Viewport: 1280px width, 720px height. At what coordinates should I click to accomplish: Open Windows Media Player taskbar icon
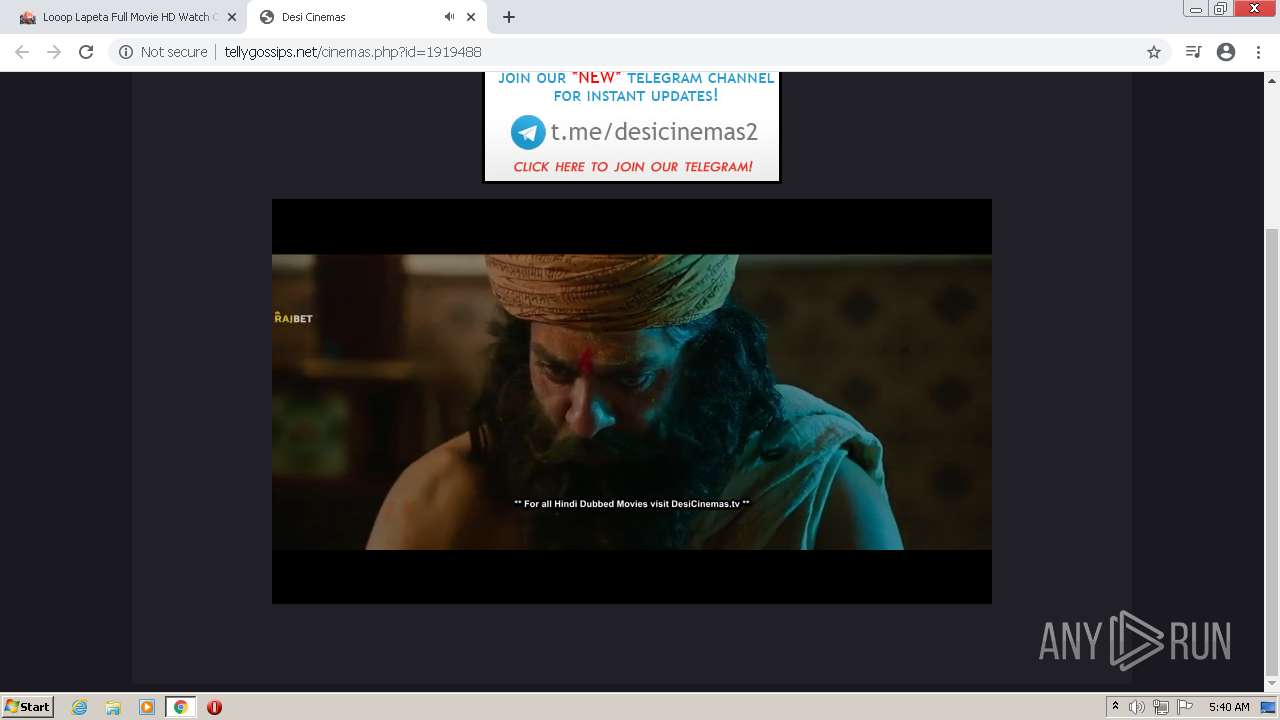point(147,707)
